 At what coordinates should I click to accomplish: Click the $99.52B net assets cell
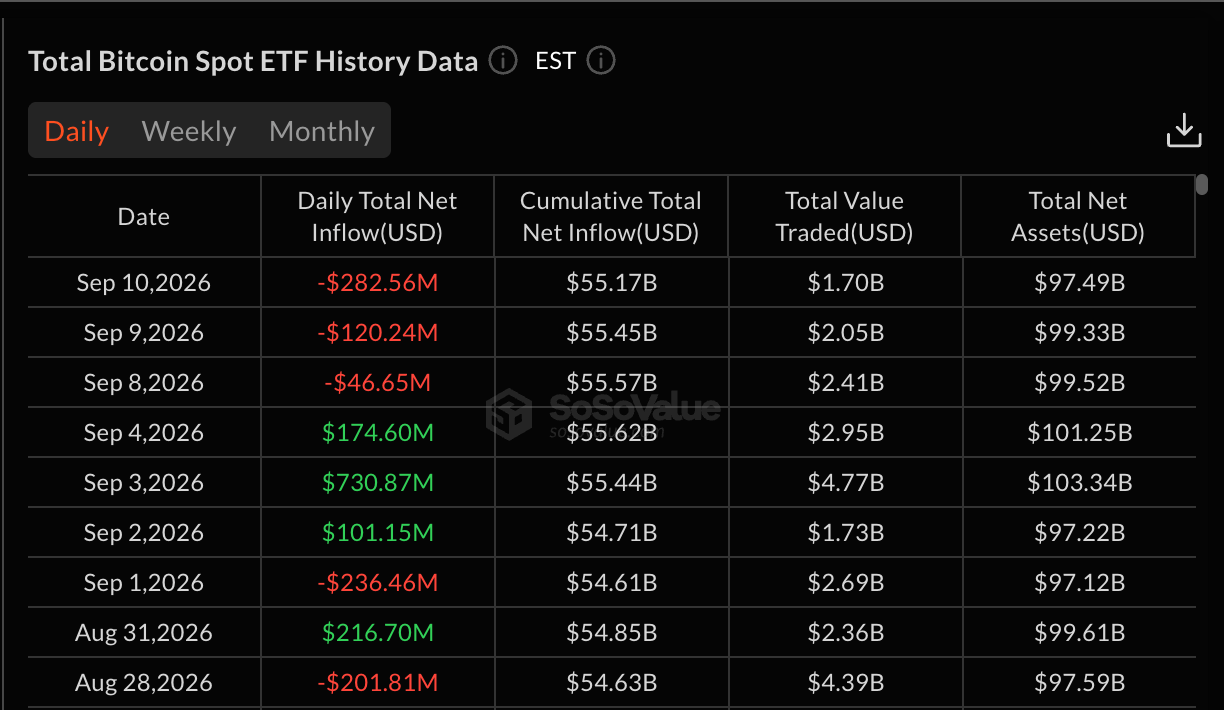click(1079, 383)
